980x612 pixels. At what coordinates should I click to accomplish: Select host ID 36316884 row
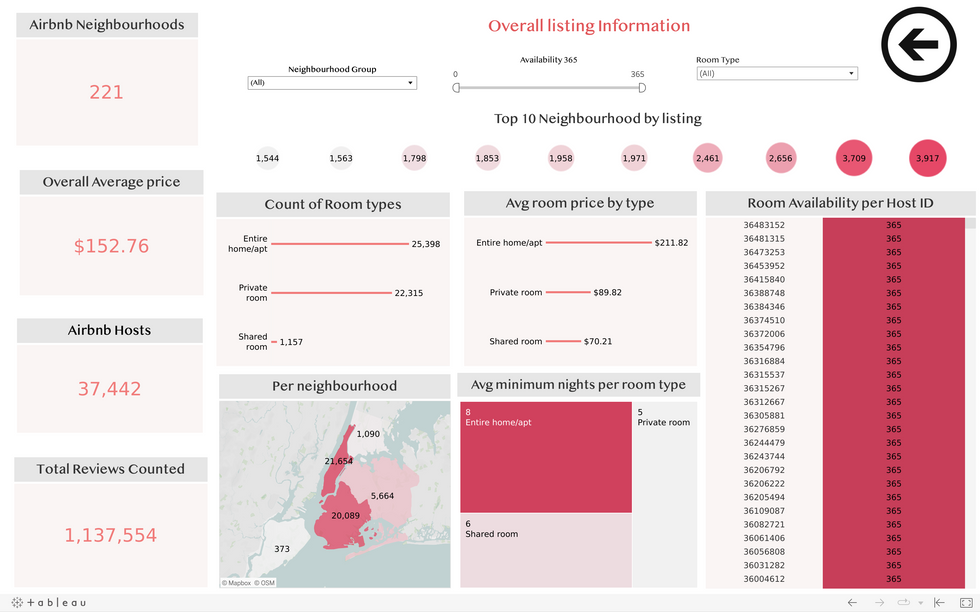click(x=836, y=361)
